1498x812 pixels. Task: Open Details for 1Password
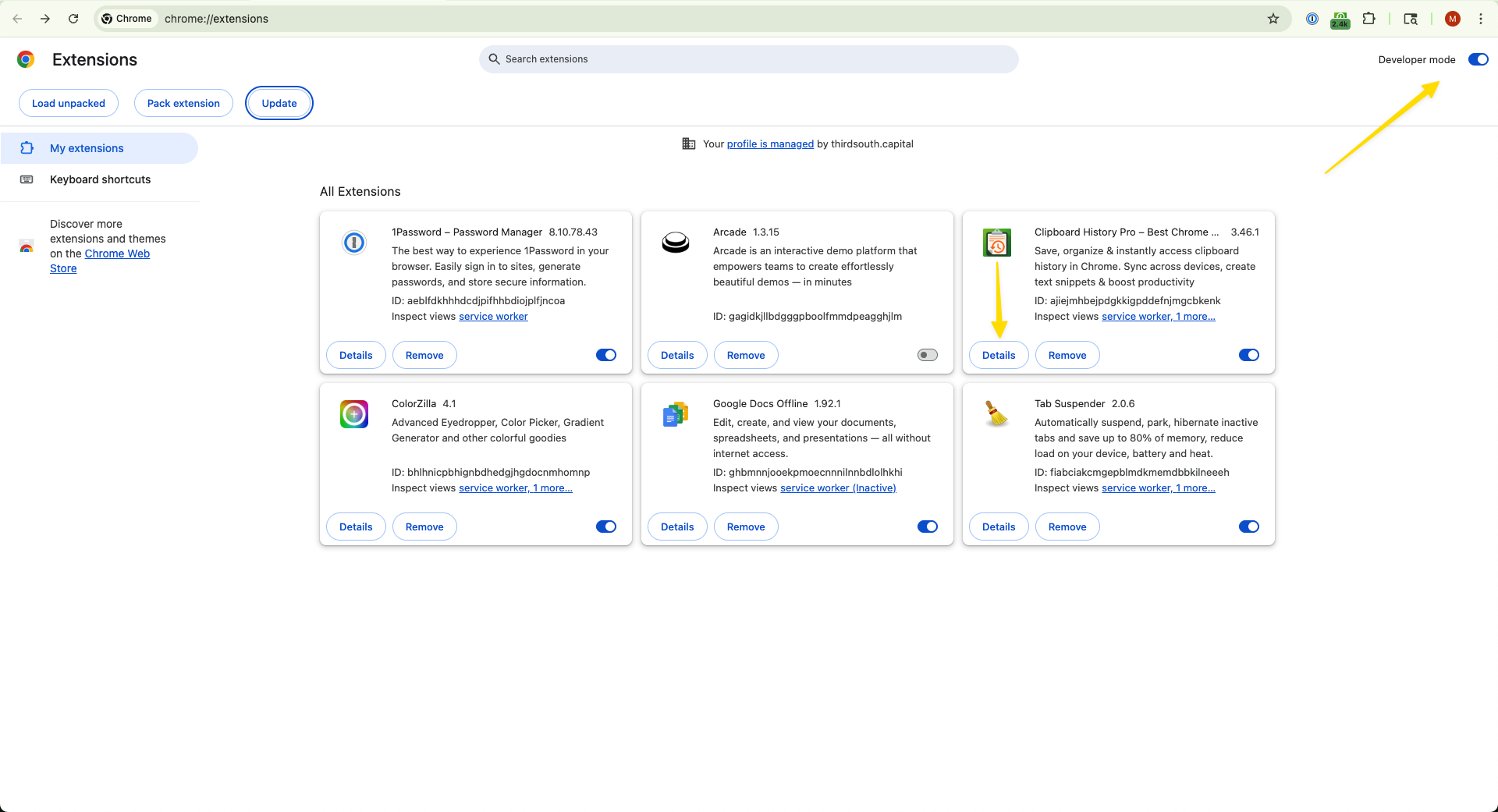[356, 355]
